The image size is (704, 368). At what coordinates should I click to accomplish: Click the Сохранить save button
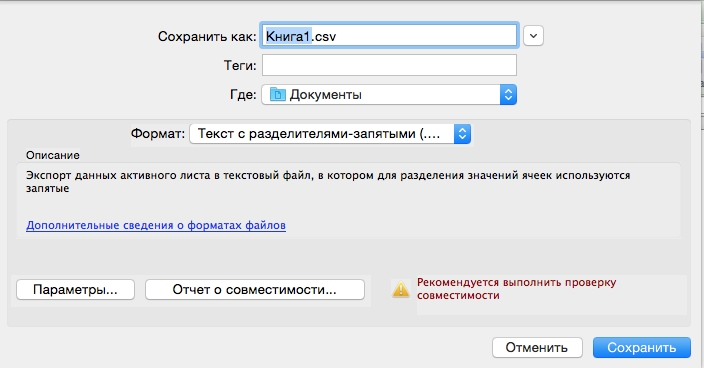tap(642, 348)
